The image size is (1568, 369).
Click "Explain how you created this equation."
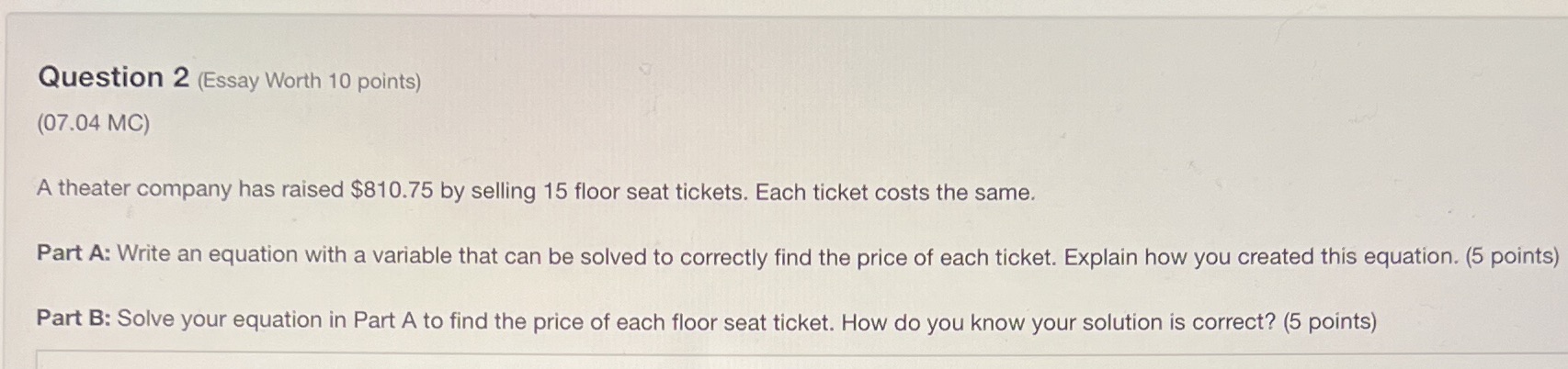click(x=1261, y=256)
